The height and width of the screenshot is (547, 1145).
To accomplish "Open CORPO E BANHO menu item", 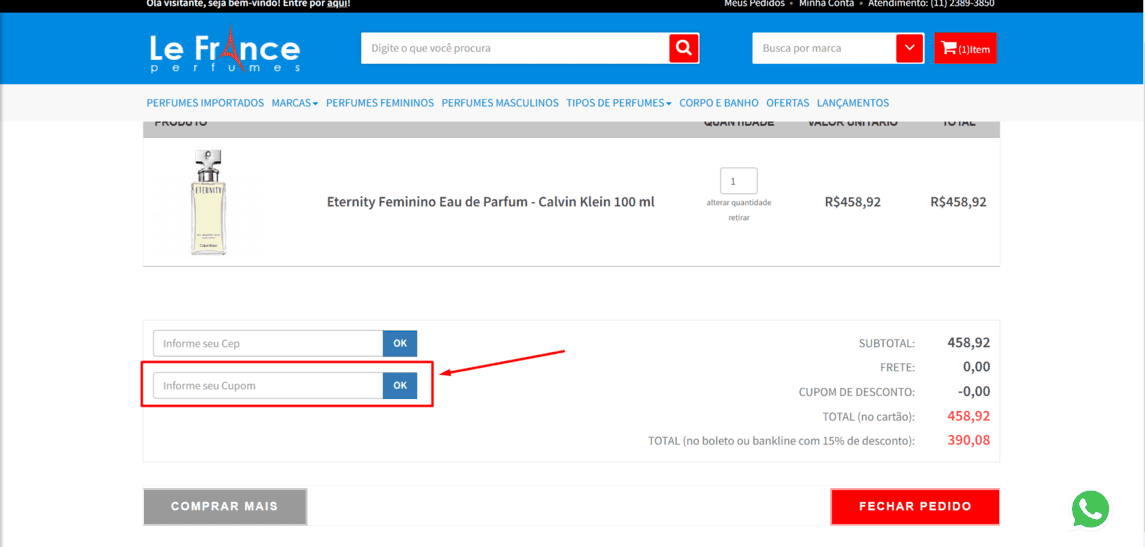I will [719, 103].
